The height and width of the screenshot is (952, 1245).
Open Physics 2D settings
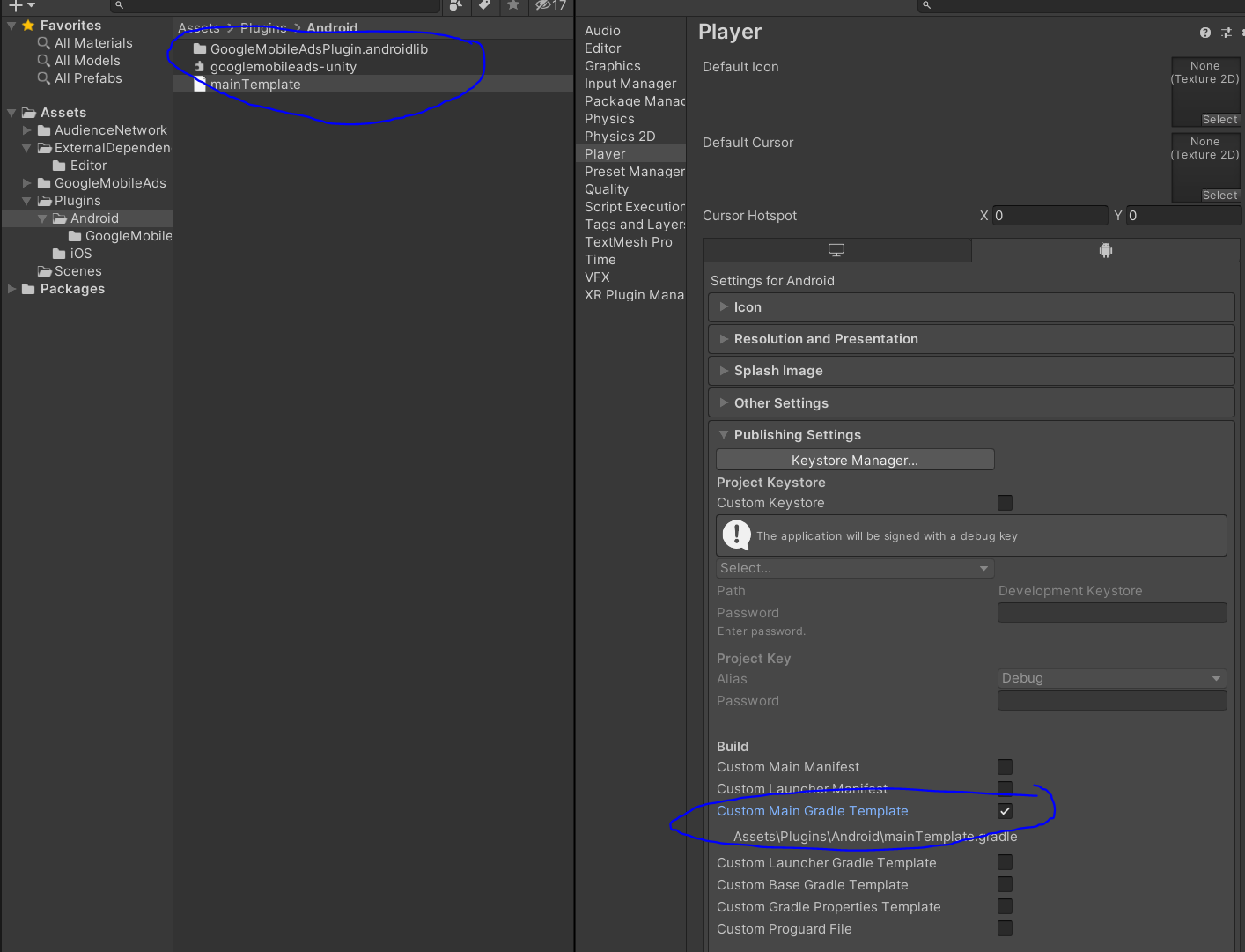click(x=620, y=137)
